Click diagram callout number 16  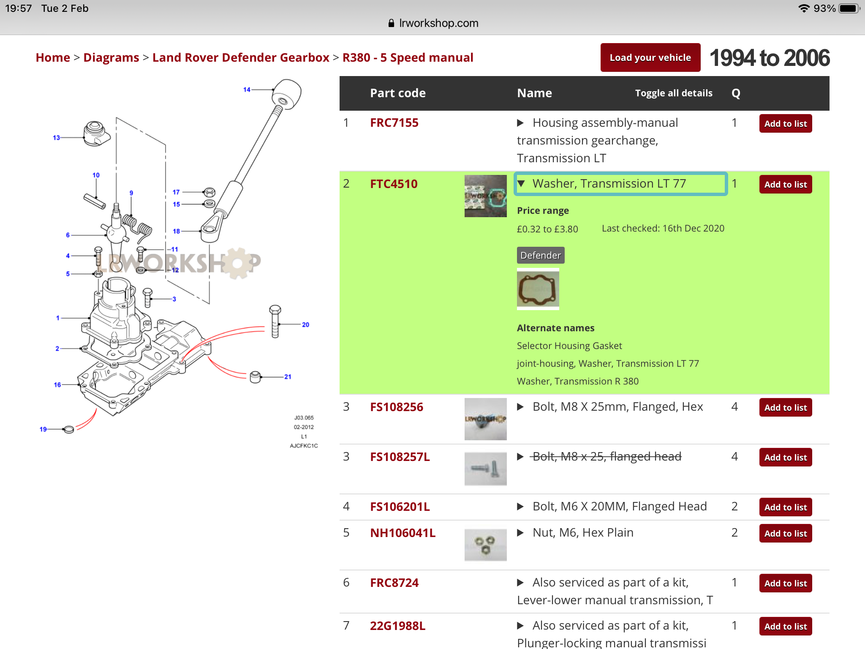pos(57,385)
